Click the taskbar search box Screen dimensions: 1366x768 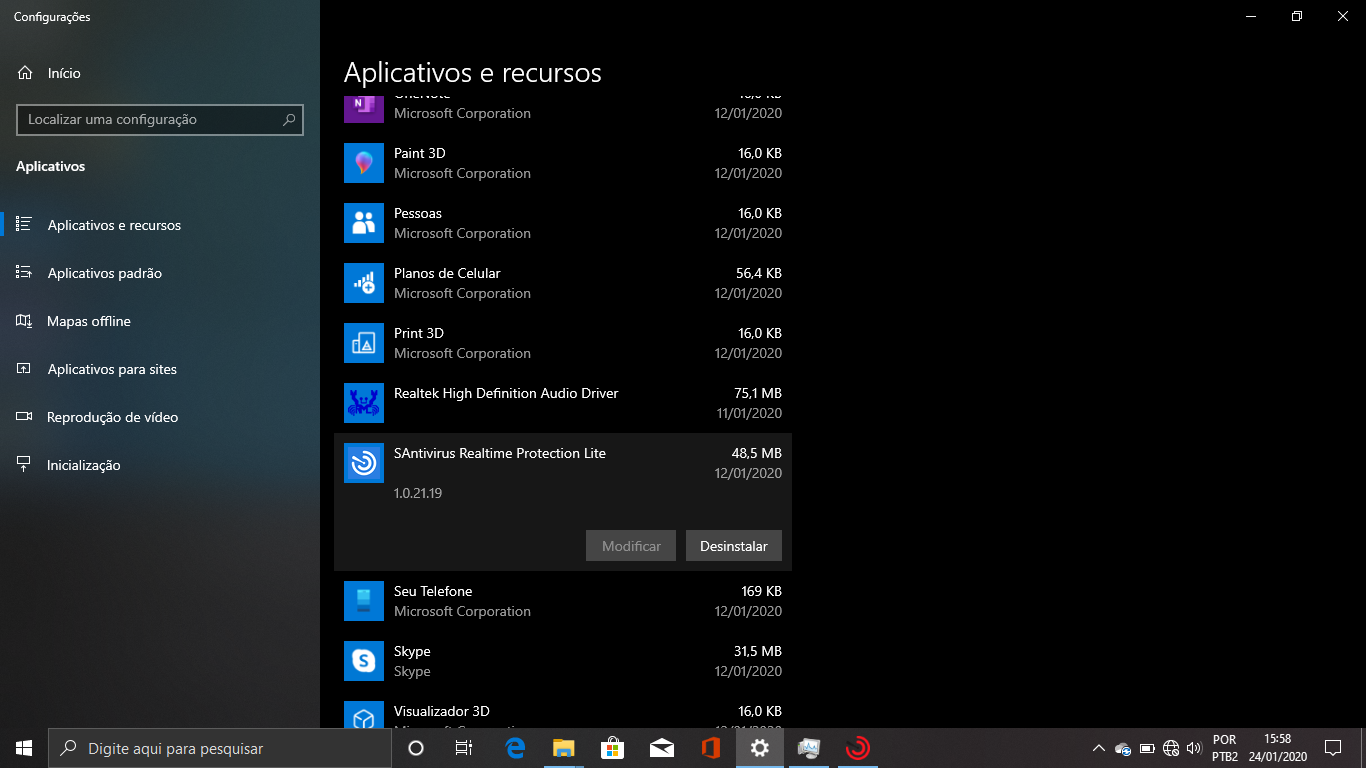(x=220, y=748)
